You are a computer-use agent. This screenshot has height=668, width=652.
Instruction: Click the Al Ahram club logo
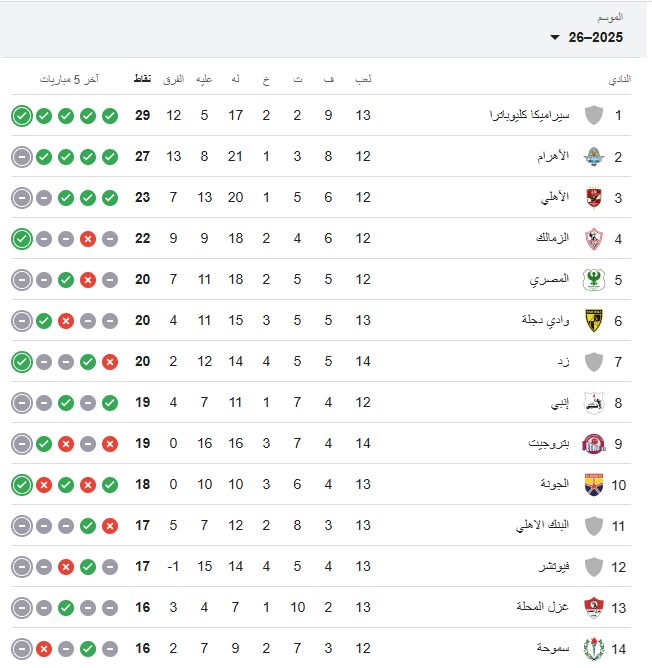point(594,156)
